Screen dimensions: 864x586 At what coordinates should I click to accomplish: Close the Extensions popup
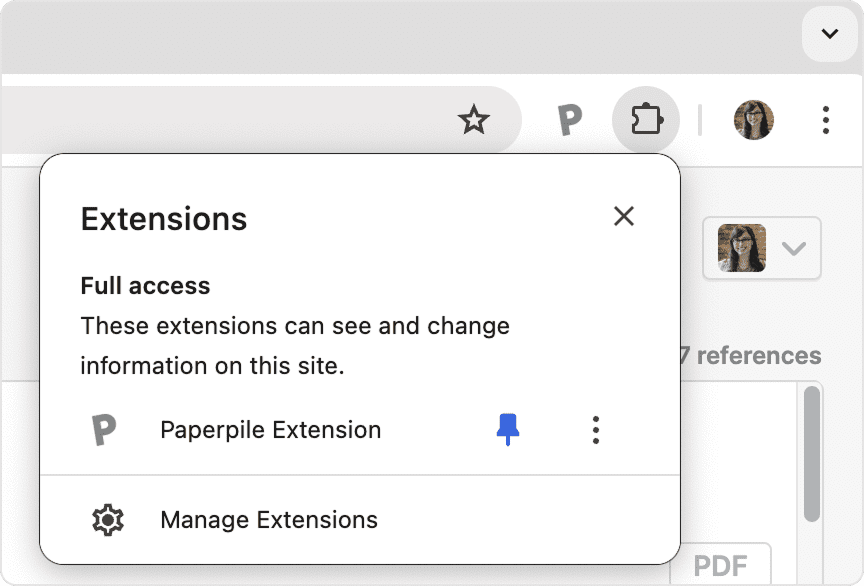click(624, 216)
